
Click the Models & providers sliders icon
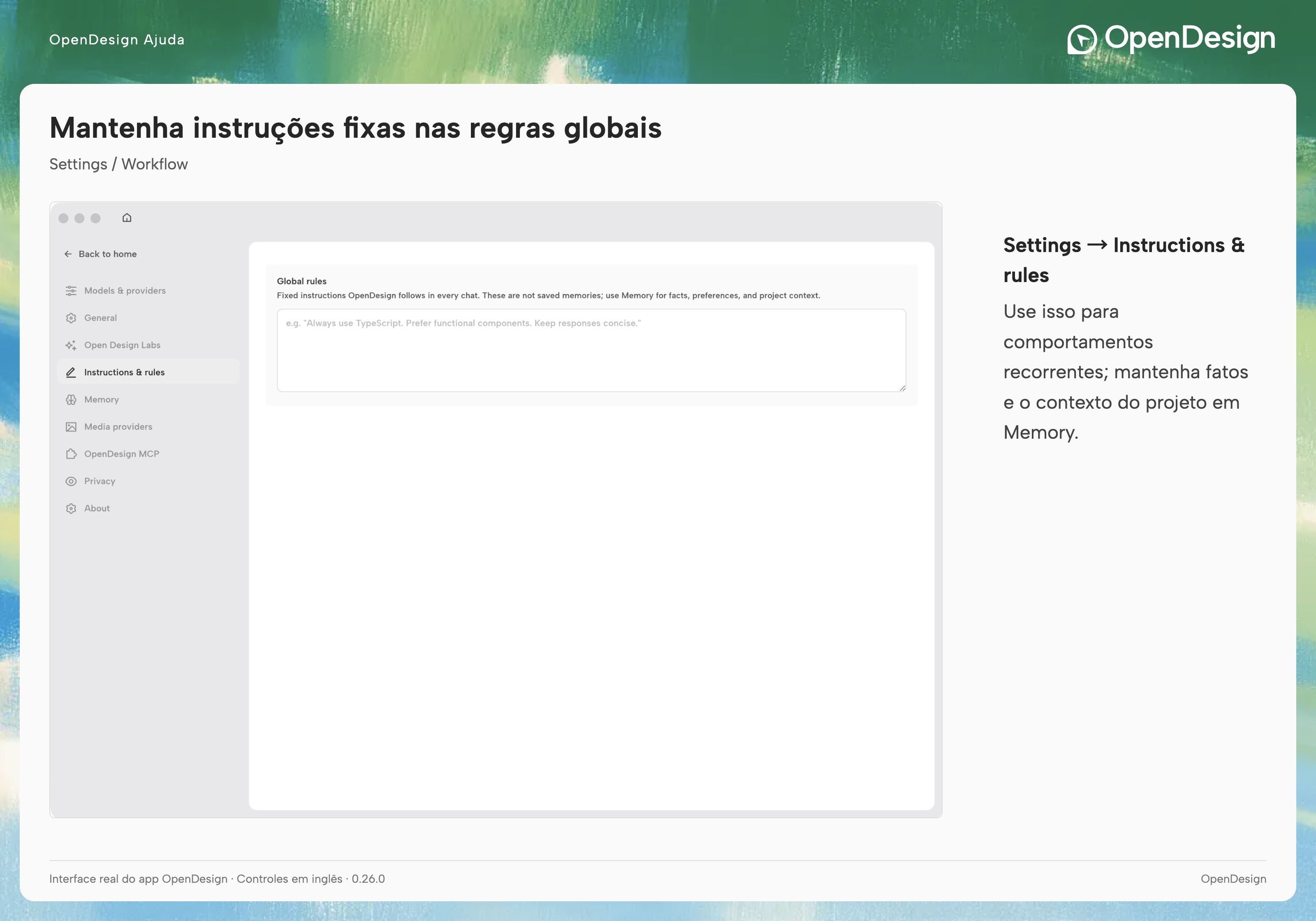tap(71, 291)
